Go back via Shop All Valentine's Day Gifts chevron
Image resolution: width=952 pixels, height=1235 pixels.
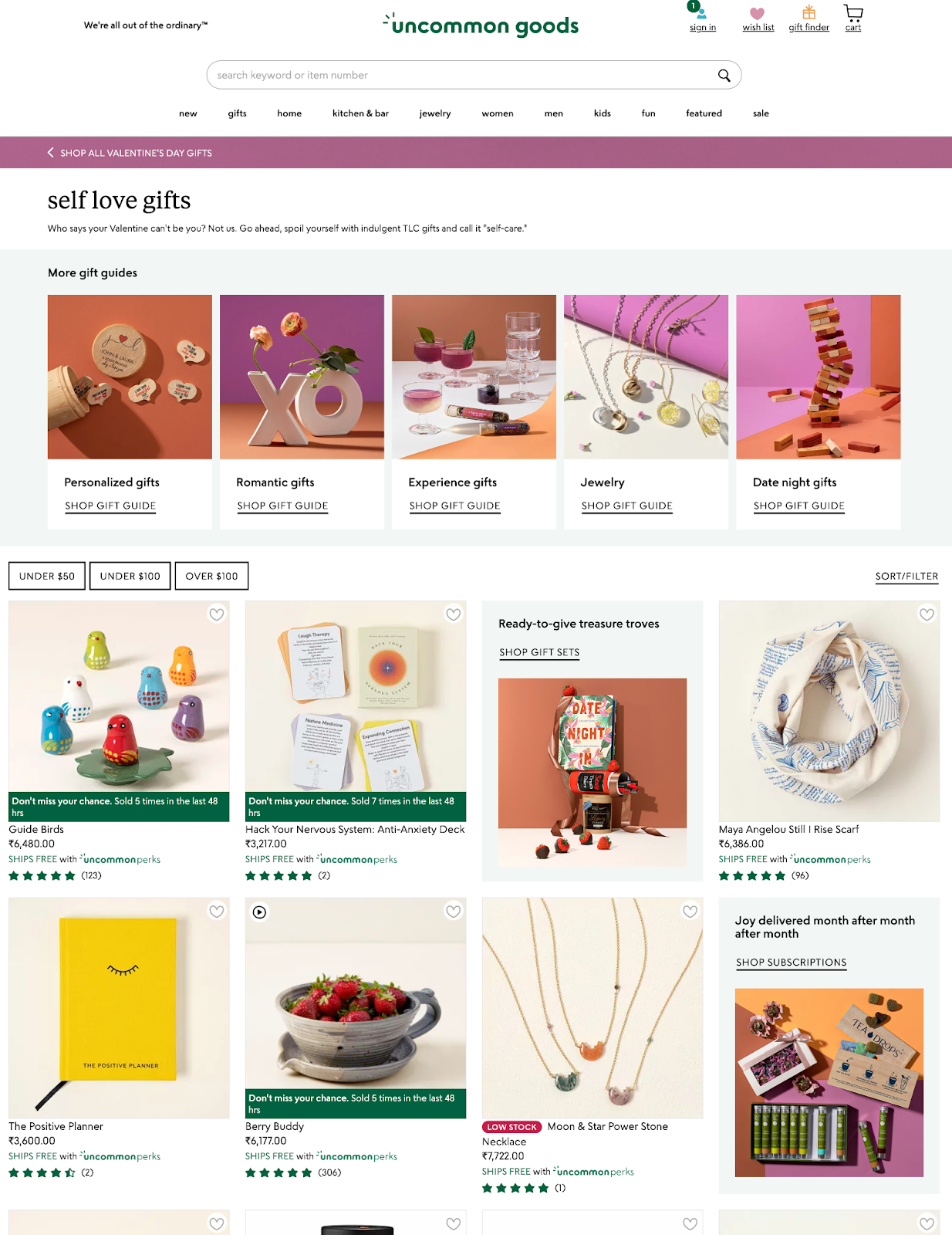coord(51,153)
